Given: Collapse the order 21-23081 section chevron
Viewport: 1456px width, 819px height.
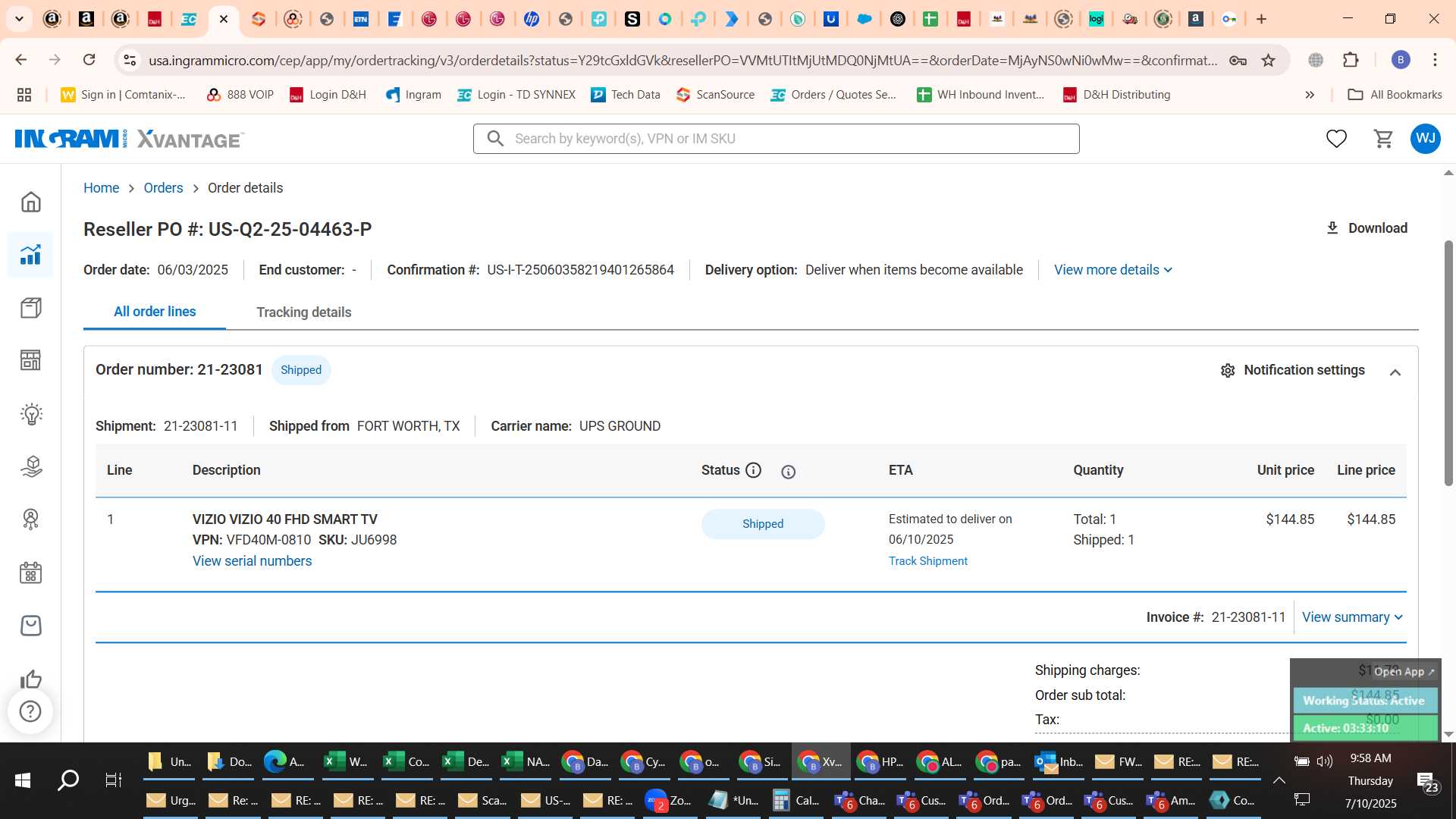Looking at the screenshot, I should [x=1395, y=372].
